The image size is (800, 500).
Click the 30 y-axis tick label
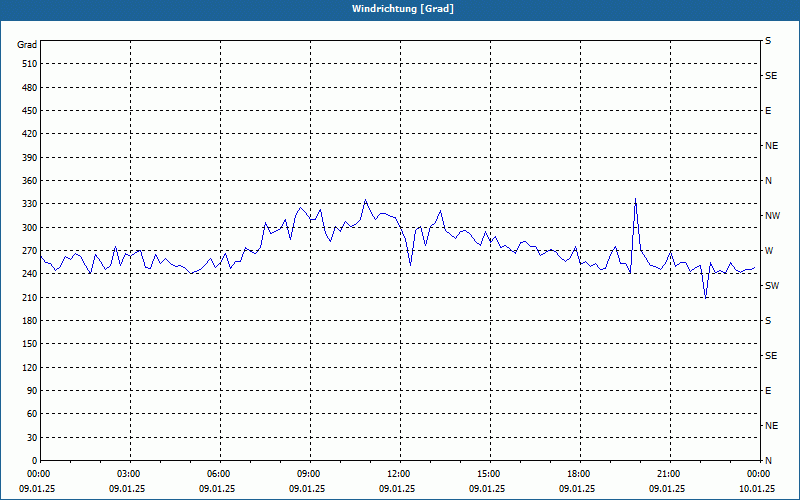(32, 438)
